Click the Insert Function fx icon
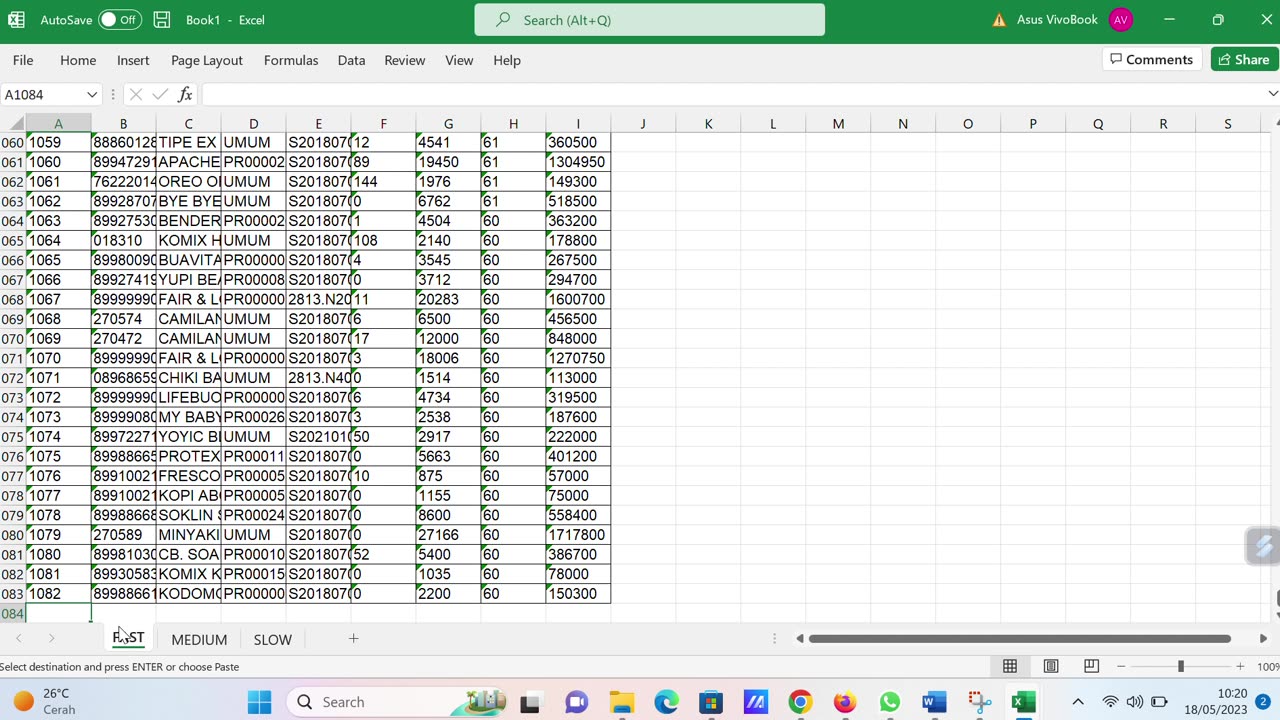Image resolution: width=1280 pixels, height=720 pixels. pos(185,95)
